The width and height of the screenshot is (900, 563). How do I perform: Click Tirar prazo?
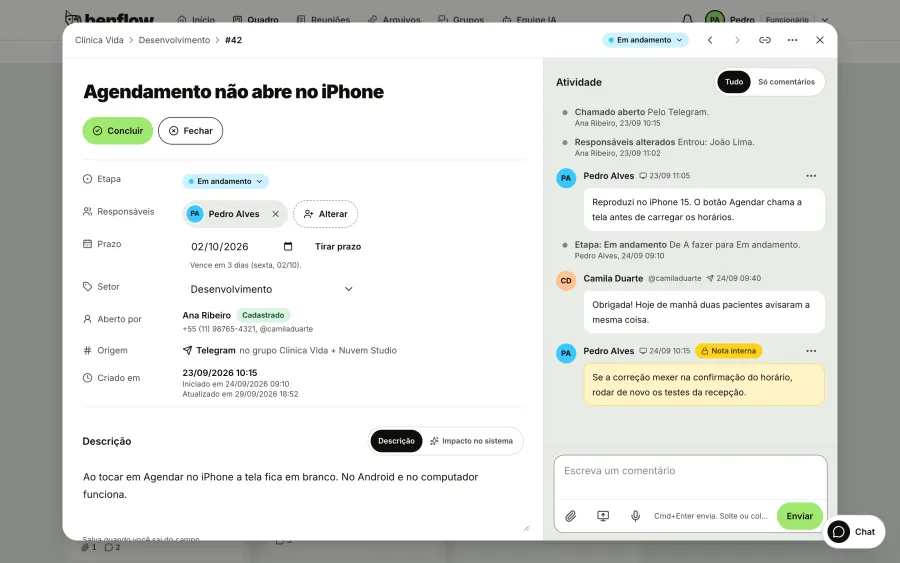338,247
